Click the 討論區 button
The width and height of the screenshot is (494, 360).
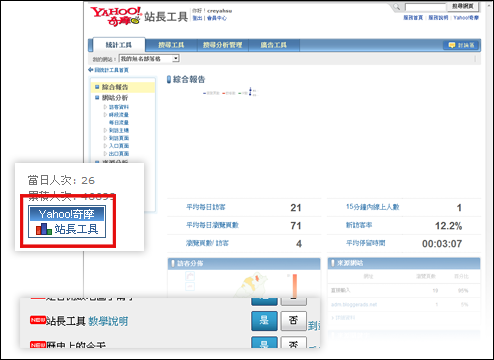pos(462,45)
